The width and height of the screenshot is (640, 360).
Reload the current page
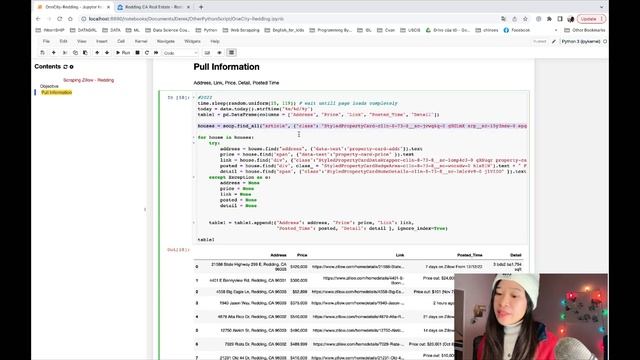tap(60, 19)
